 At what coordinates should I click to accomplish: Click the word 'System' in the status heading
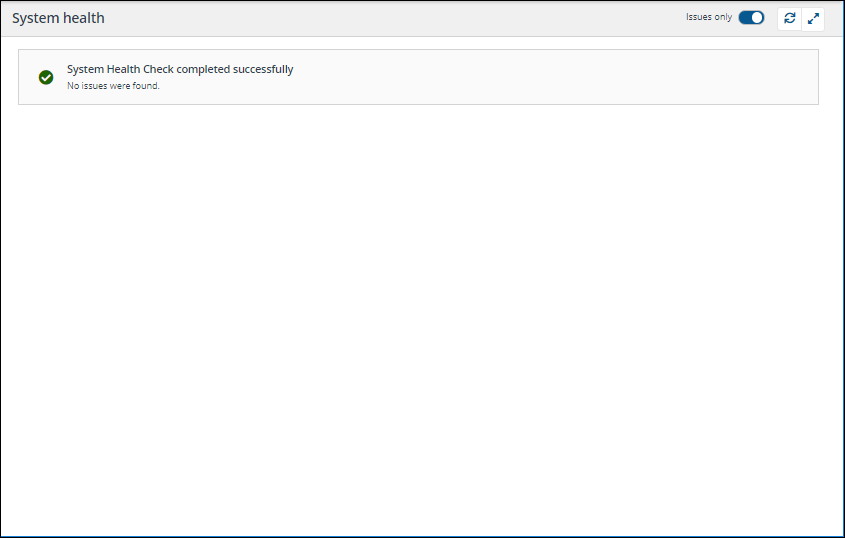click(85, 70)
